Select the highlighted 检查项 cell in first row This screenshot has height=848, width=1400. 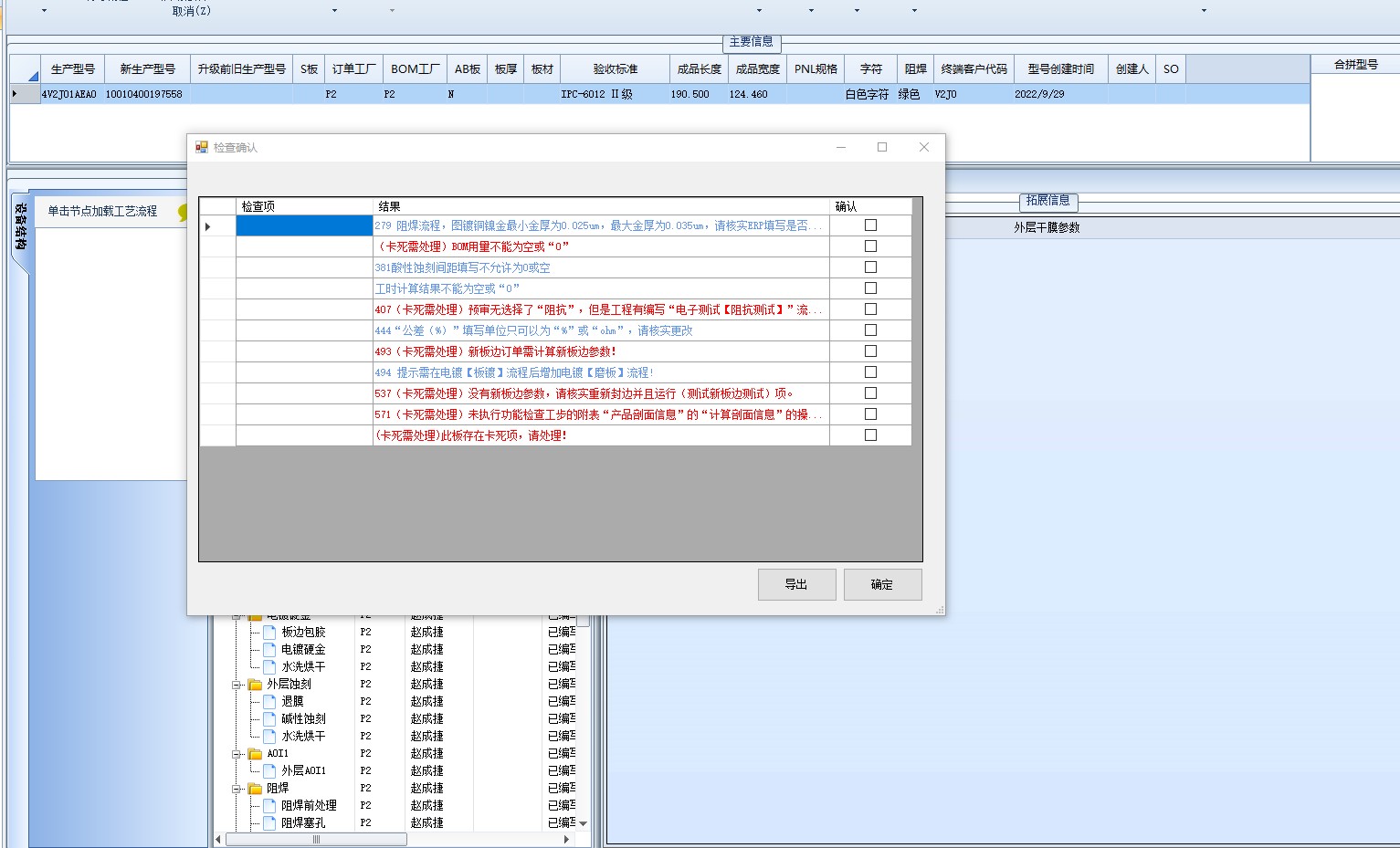click(x=304, y=225)
